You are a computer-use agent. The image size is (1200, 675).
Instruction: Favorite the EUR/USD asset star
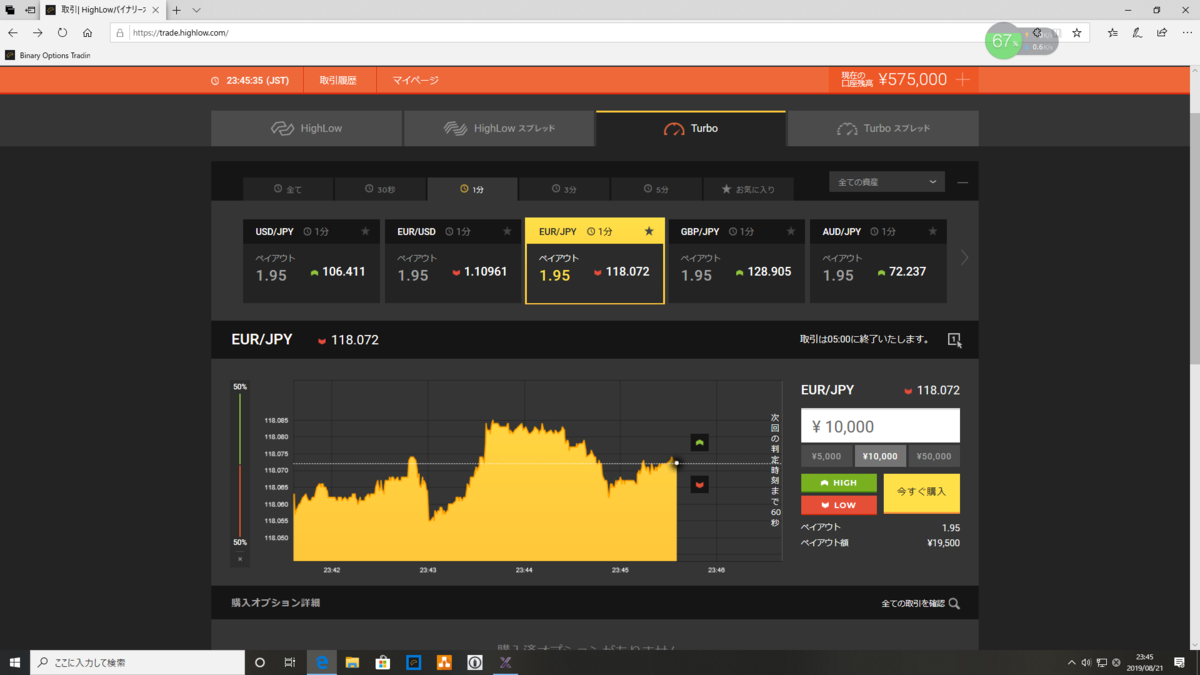(x=507, y=232)
